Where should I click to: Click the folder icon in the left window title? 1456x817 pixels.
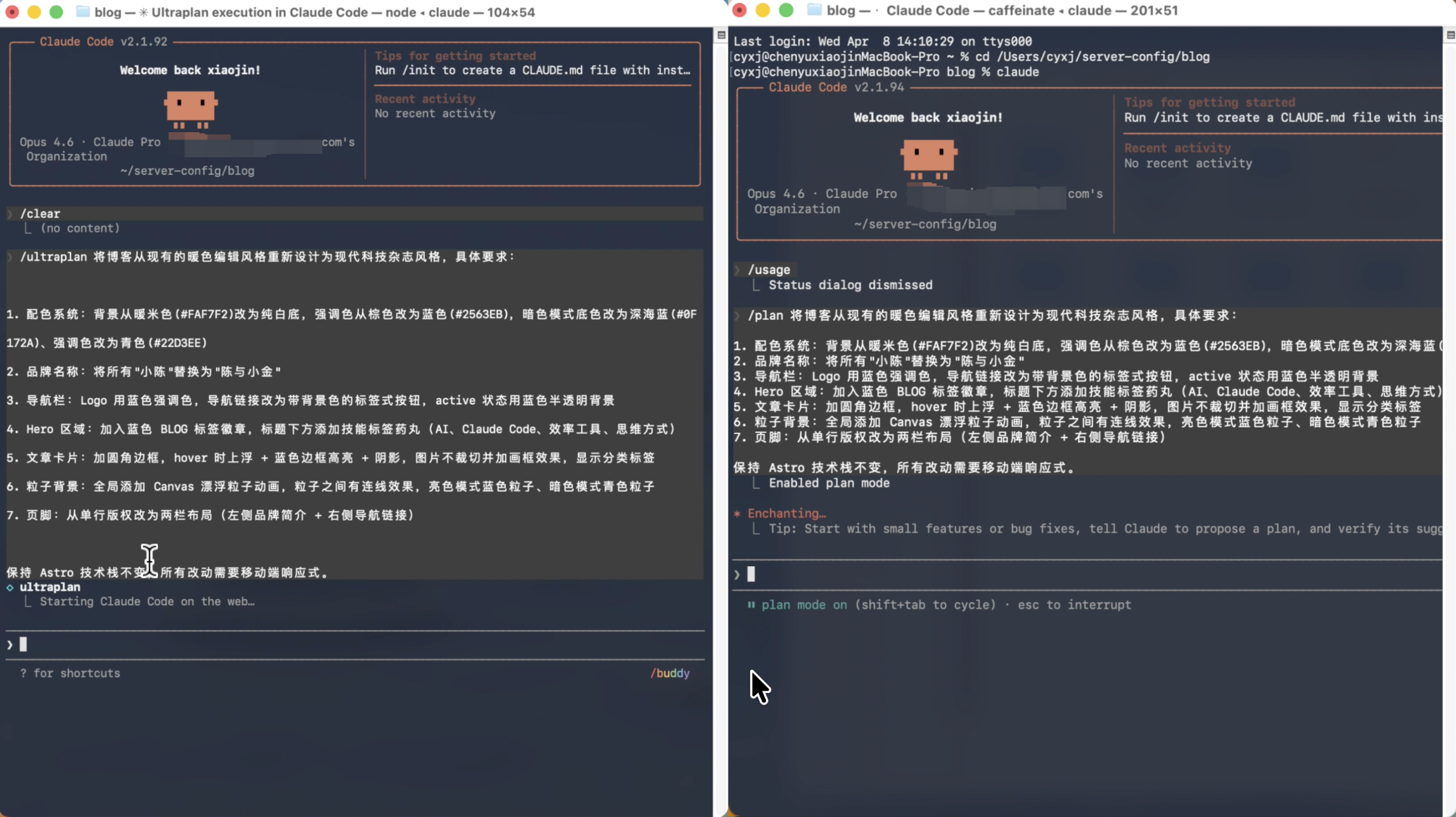click(x=83, y=12)
